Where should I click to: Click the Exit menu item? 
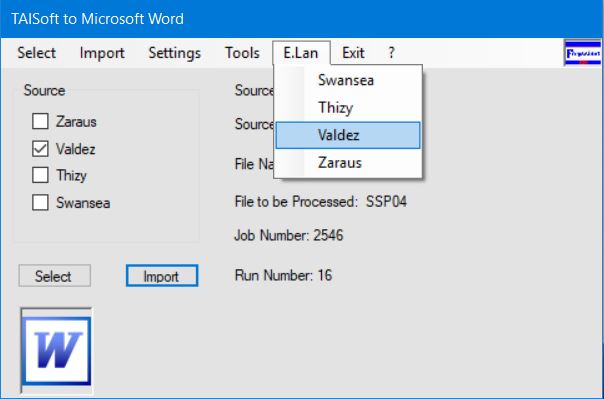coord(353,53)
